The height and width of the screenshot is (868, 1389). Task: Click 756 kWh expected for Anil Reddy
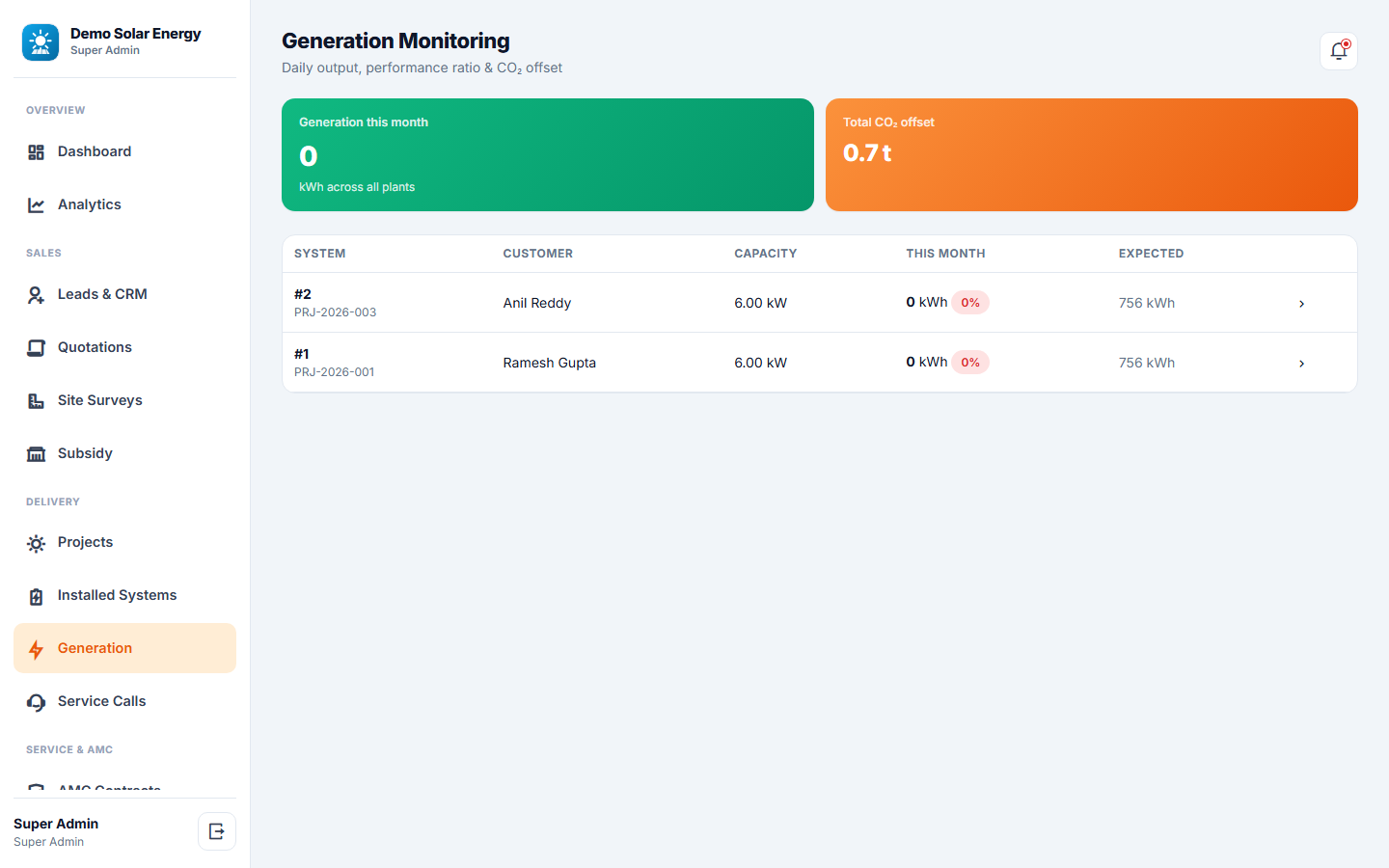coord(1147,303)
